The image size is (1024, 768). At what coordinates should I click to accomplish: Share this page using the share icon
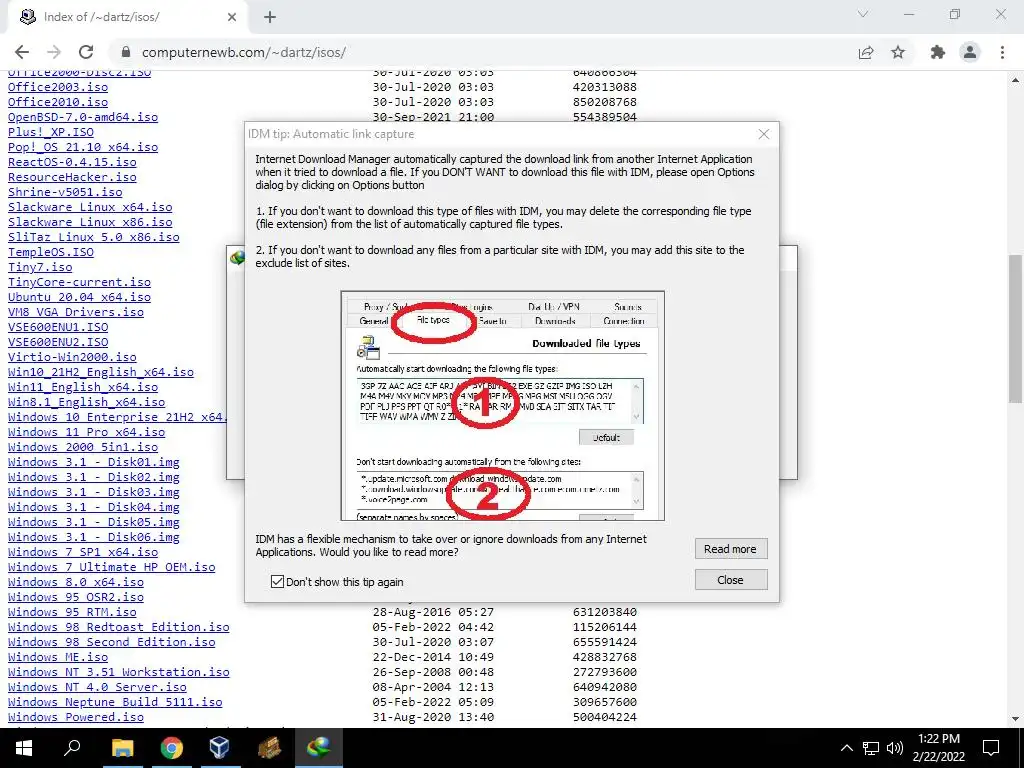pos(866,52)
